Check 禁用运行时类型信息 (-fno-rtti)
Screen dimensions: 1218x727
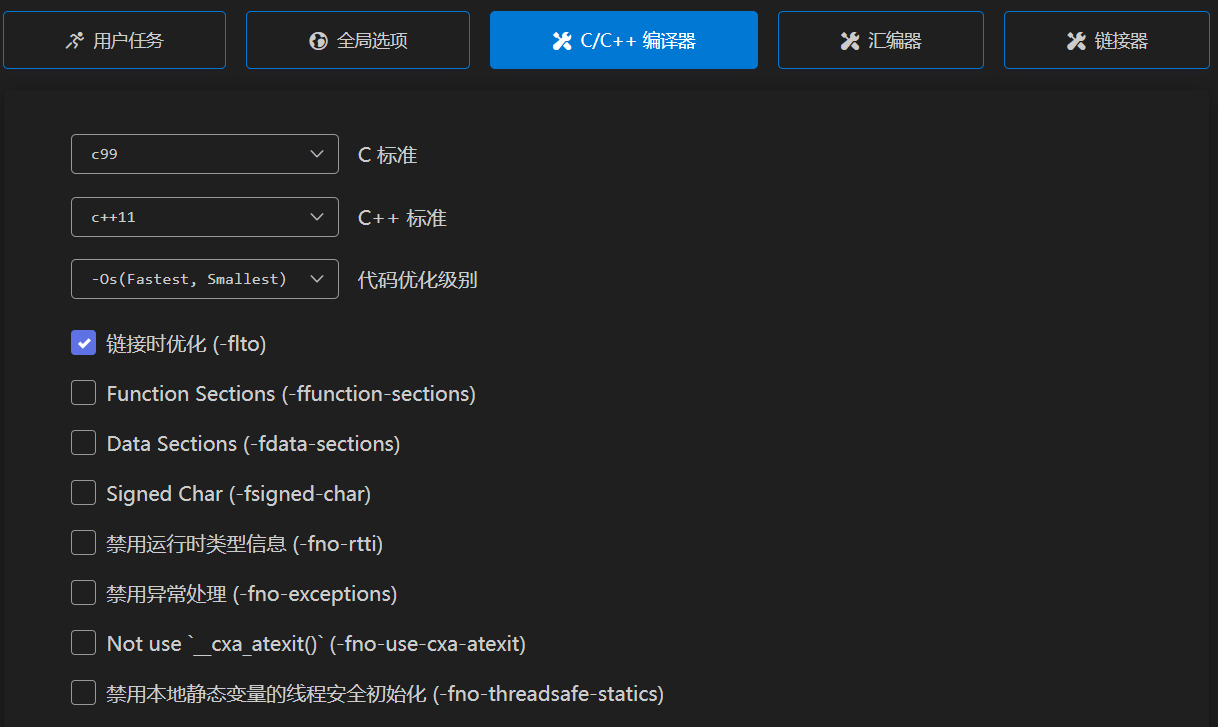84,543
